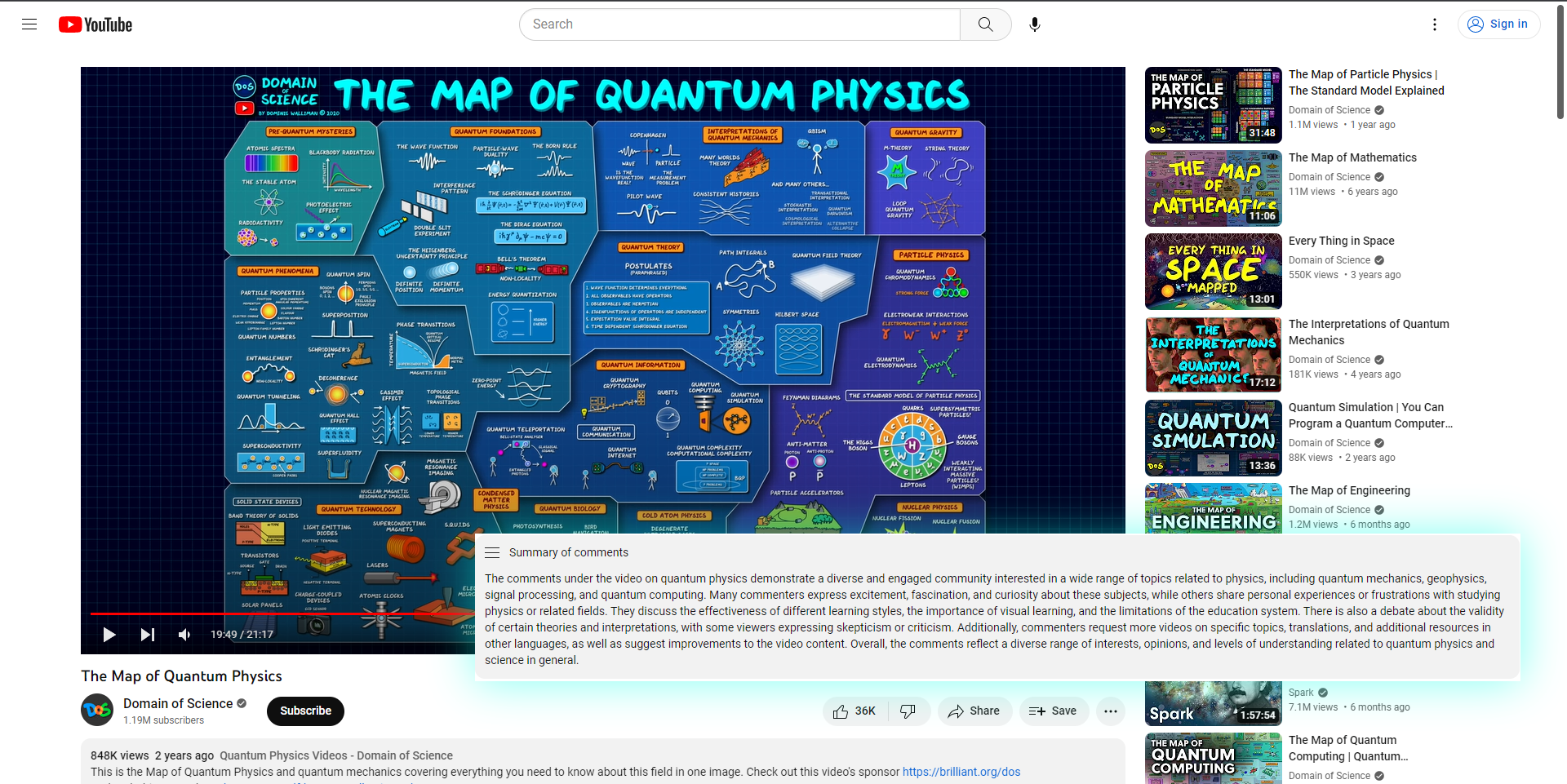Dislike the video
1567x784 pixels.
click(908, 711)
